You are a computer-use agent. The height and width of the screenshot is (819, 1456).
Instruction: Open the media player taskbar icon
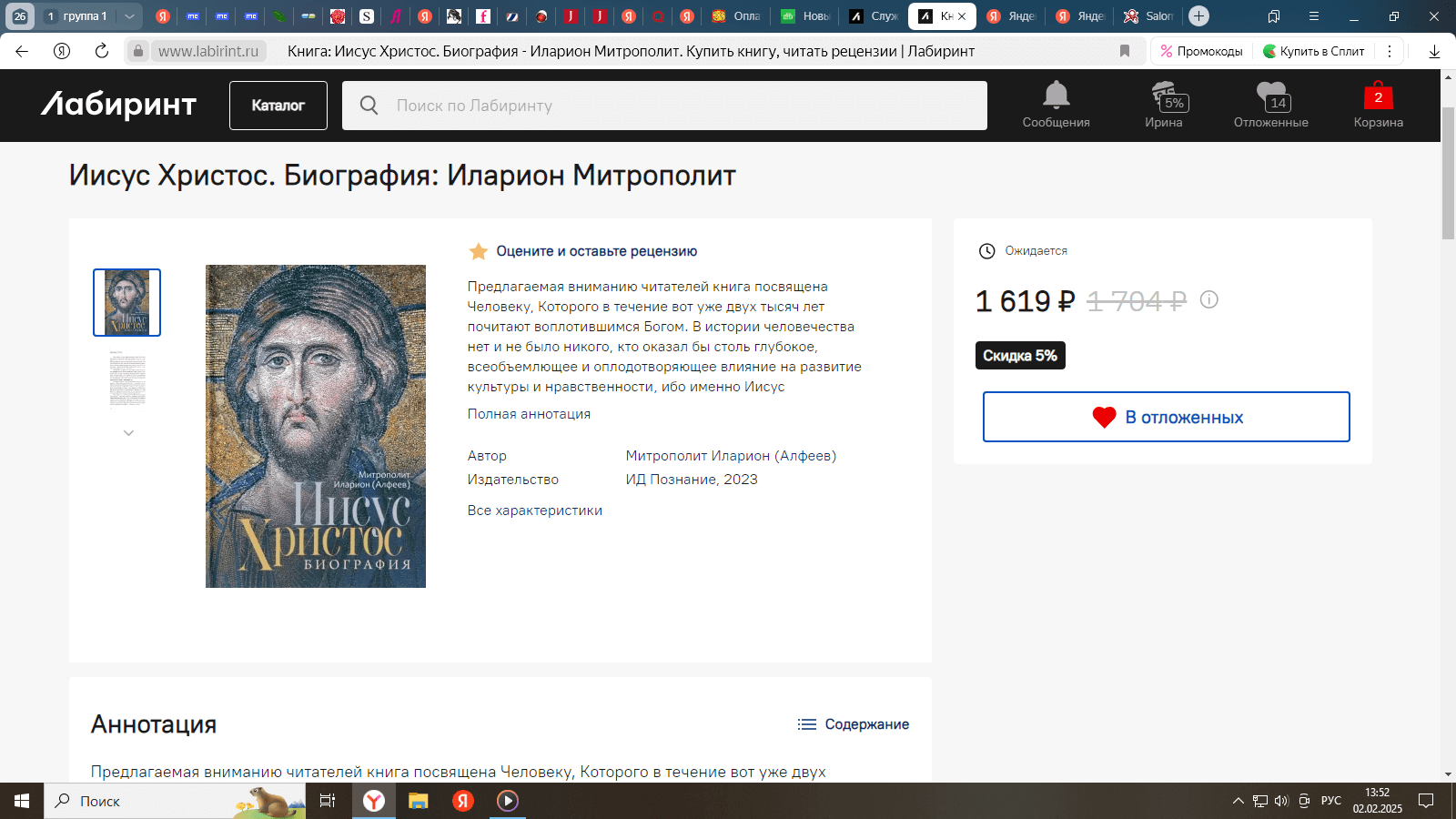[x=508, y=801]
